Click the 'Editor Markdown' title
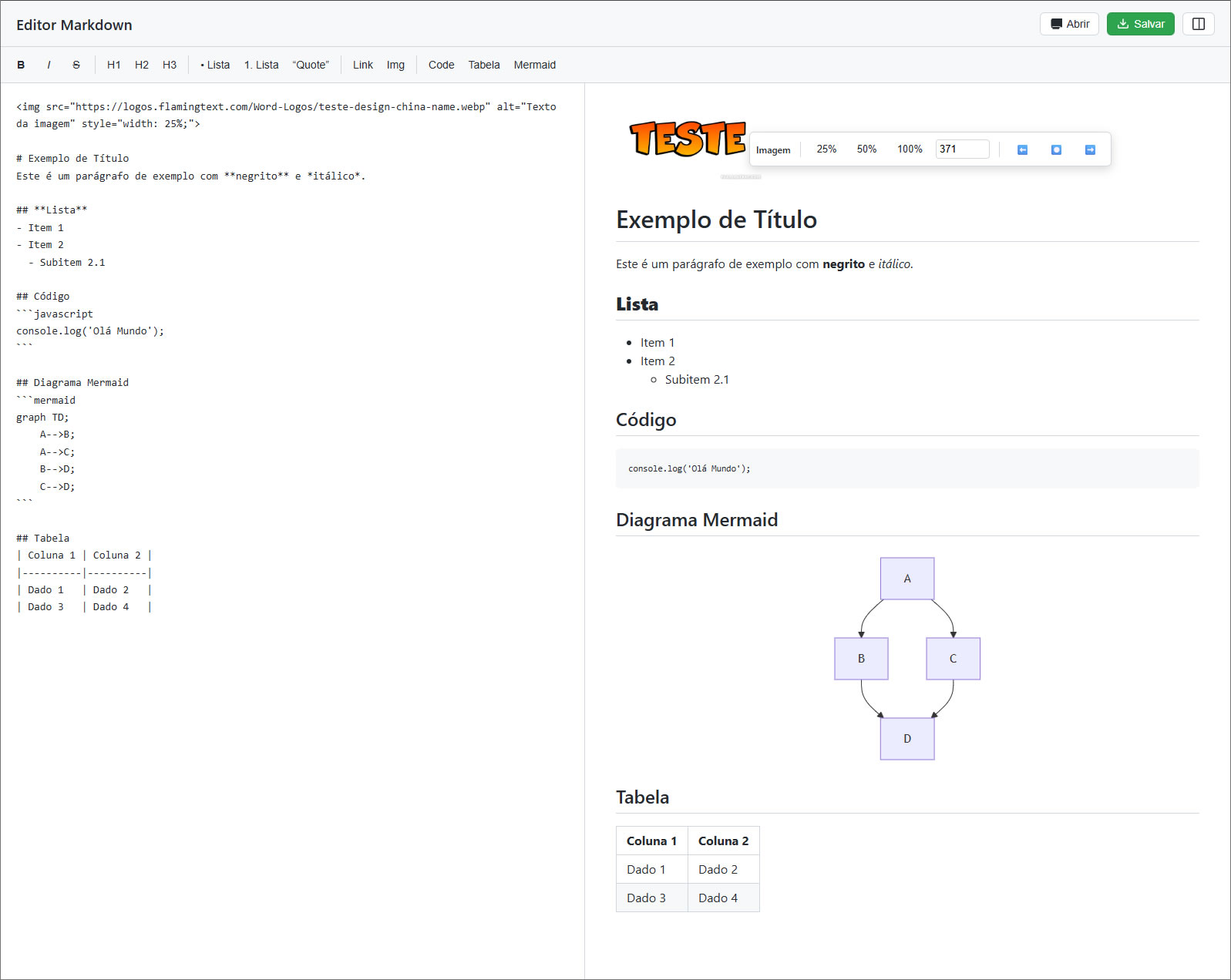The width and height of the screenshot is (1231, 980). [74, 25]
